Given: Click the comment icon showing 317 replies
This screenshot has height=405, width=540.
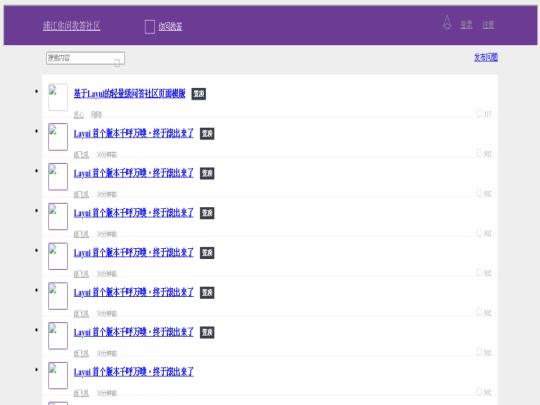Looking at the screenshot, I should pyautogui.click(x=479, y=113).
